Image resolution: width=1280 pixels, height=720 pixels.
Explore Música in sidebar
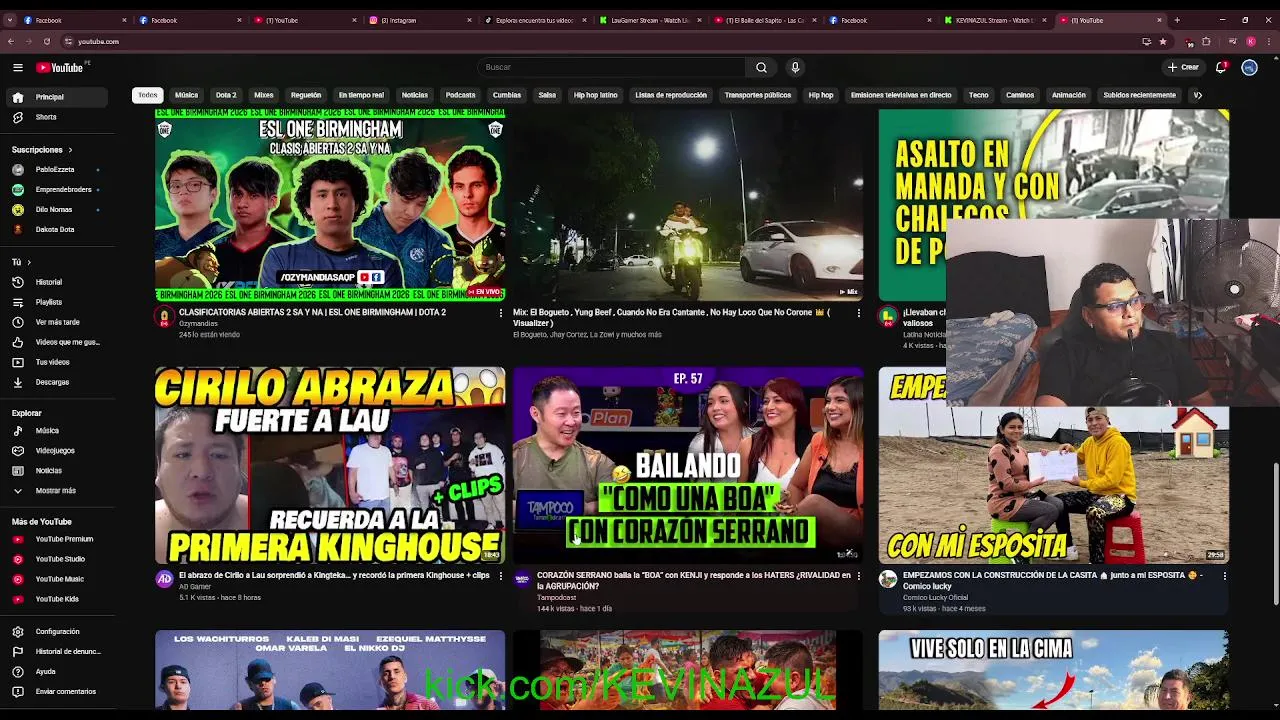click(55, 430)
